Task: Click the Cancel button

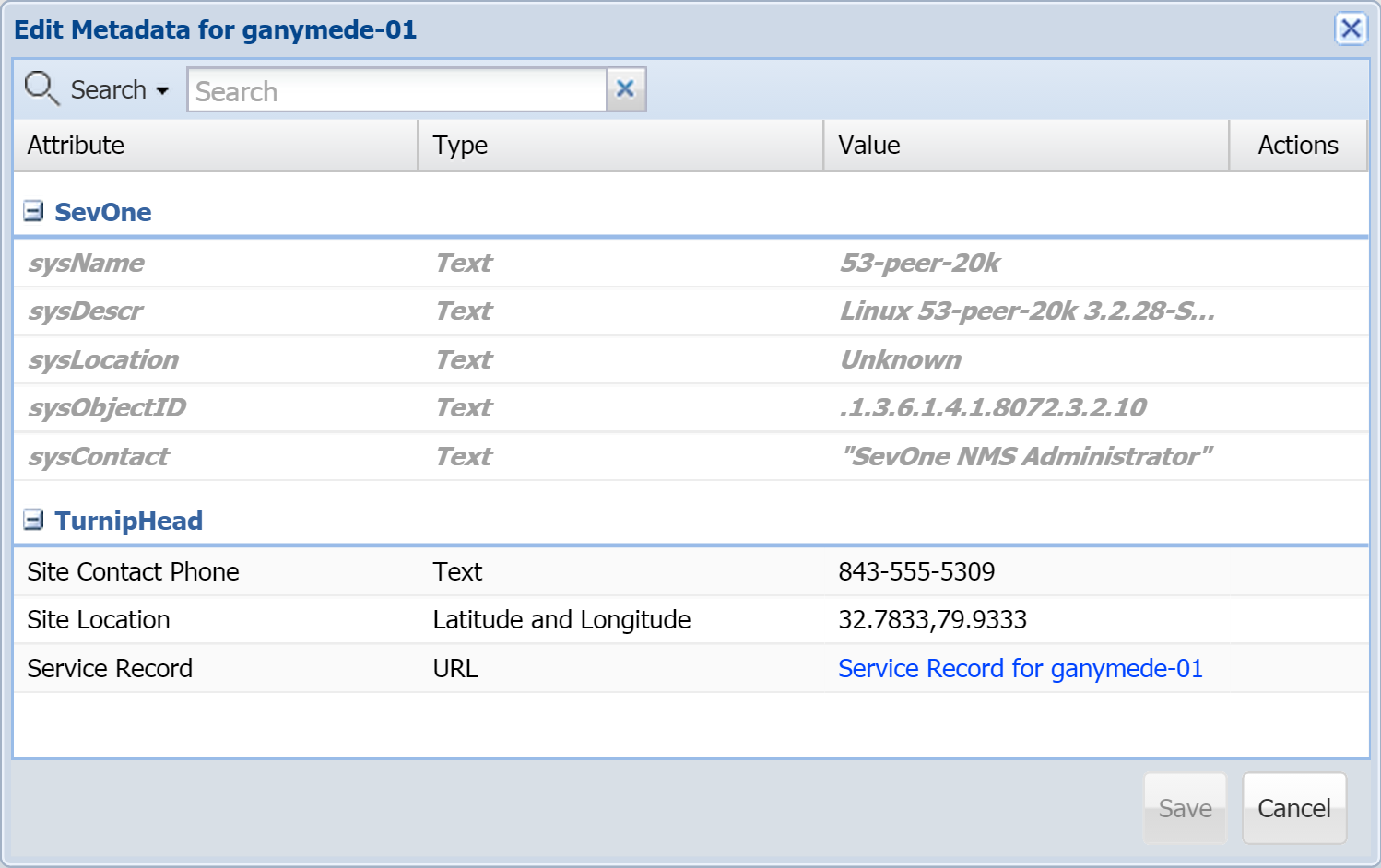Action: (x=1294, y=808)
